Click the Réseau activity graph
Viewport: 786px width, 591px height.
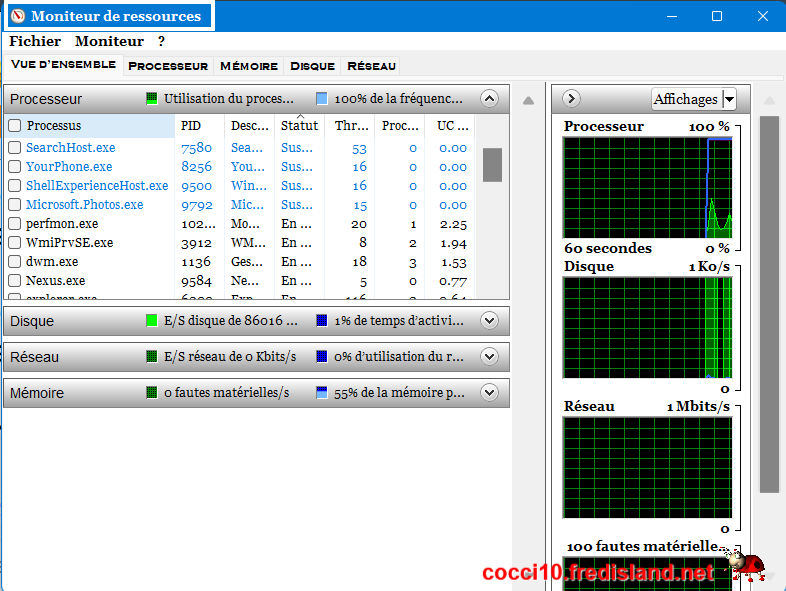[x=647, y=468]
